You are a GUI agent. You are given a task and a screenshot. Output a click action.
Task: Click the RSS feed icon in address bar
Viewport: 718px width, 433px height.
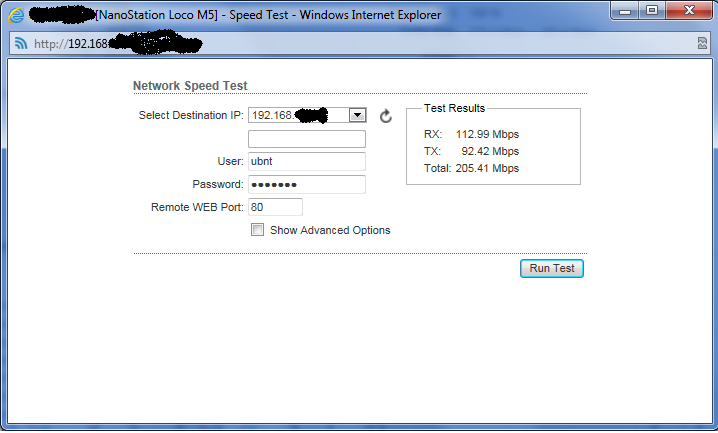pyautogui.click(x=21, y=43)
